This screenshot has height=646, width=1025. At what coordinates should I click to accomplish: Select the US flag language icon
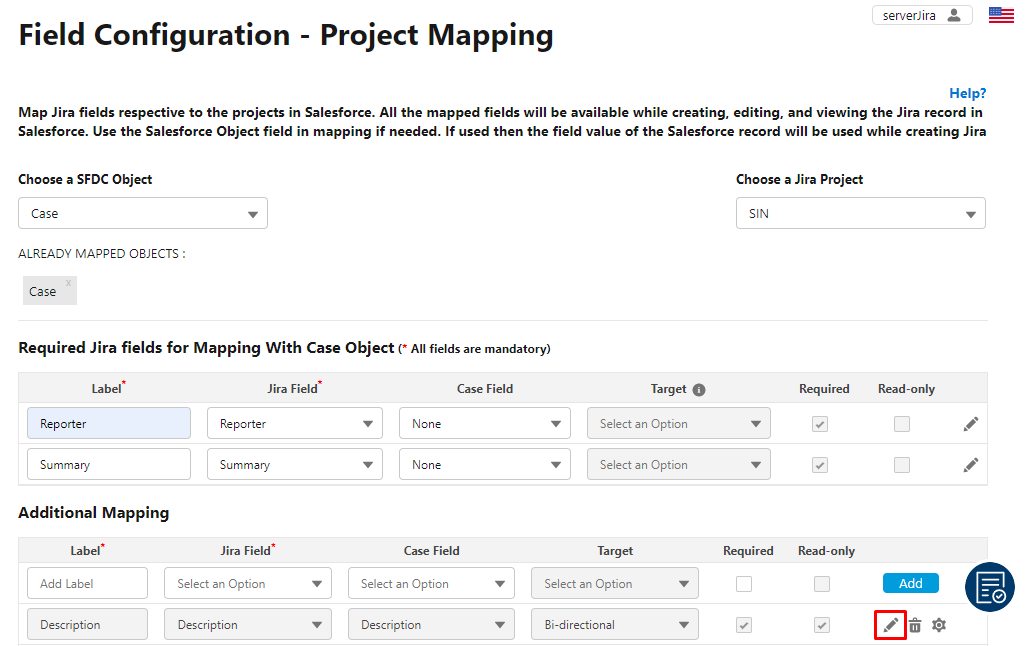tap(1001, 14)
